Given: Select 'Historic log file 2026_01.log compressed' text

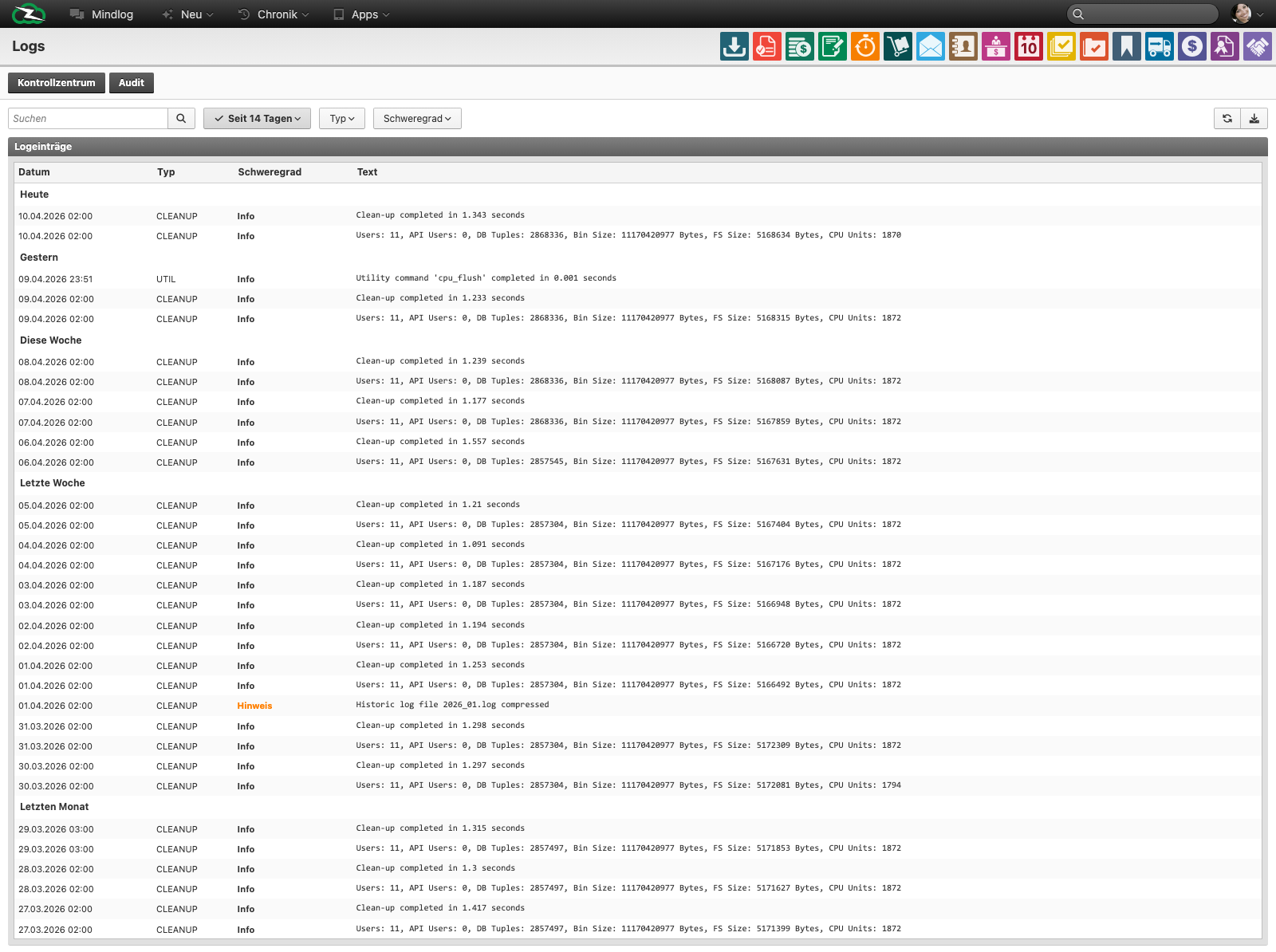Looking at the screenshot, I should click(x=452, y=705).
